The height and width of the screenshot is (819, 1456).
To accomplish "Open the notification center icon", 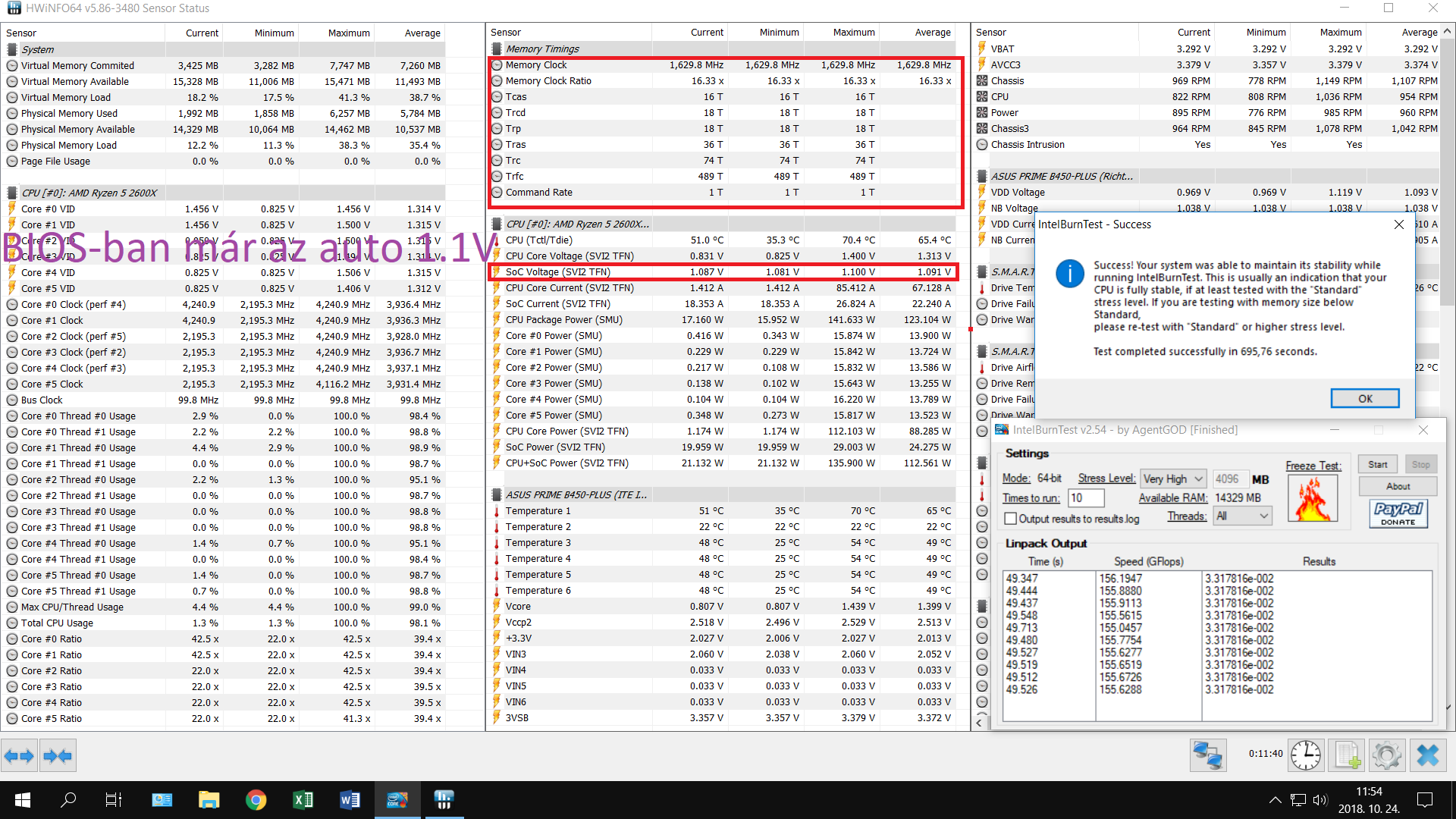I will (1425, 800).
